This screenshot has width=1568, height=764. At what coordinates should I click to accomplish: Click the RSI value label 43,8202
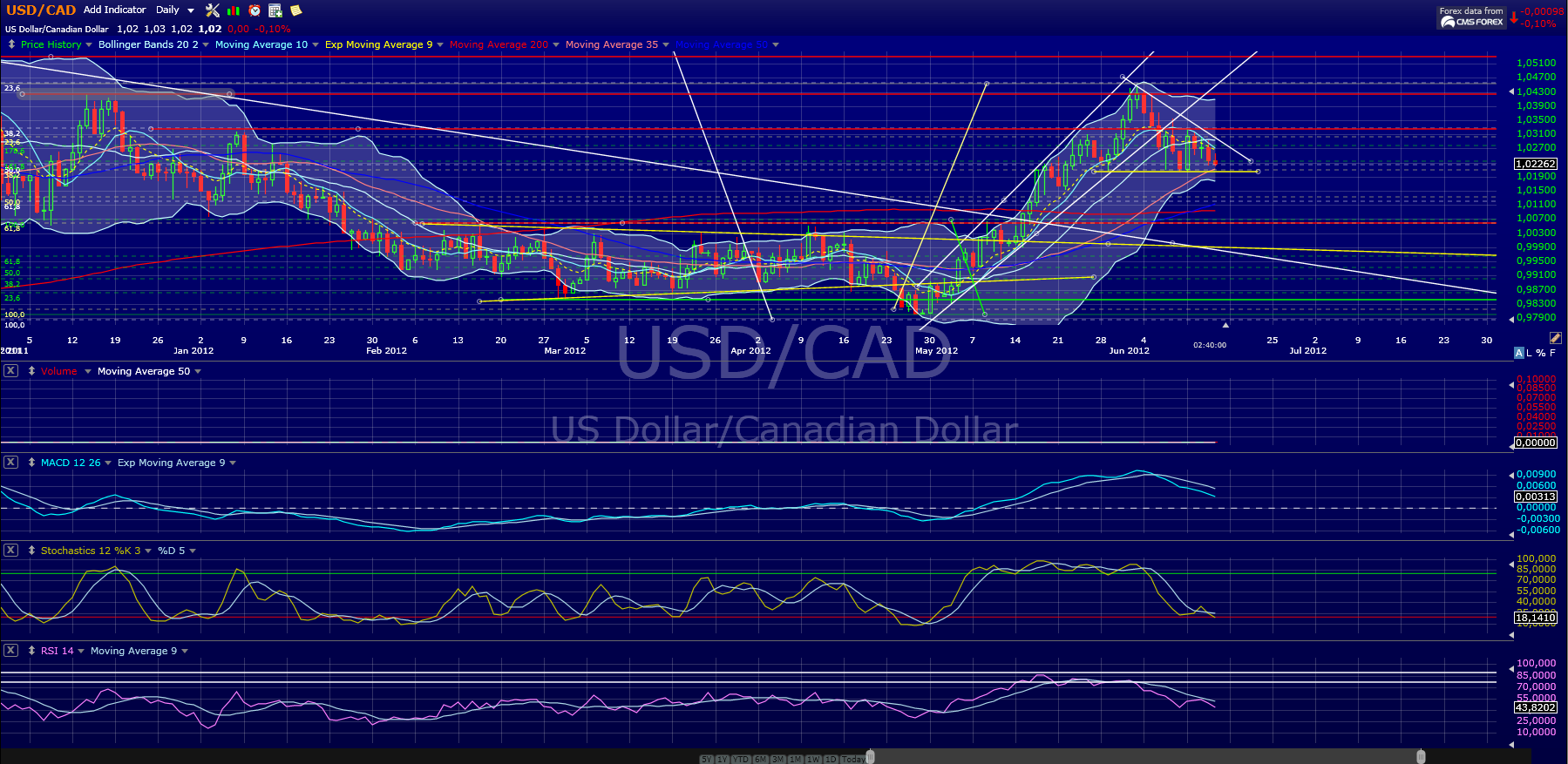(x=1536, y=707)
